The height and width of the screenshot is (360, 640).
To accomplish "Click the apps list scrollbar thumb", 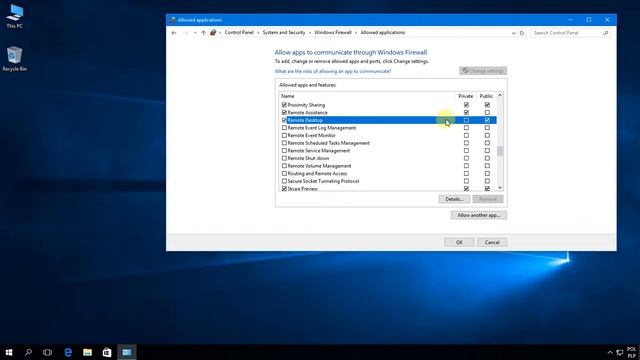I will click(x=500, y=151).
